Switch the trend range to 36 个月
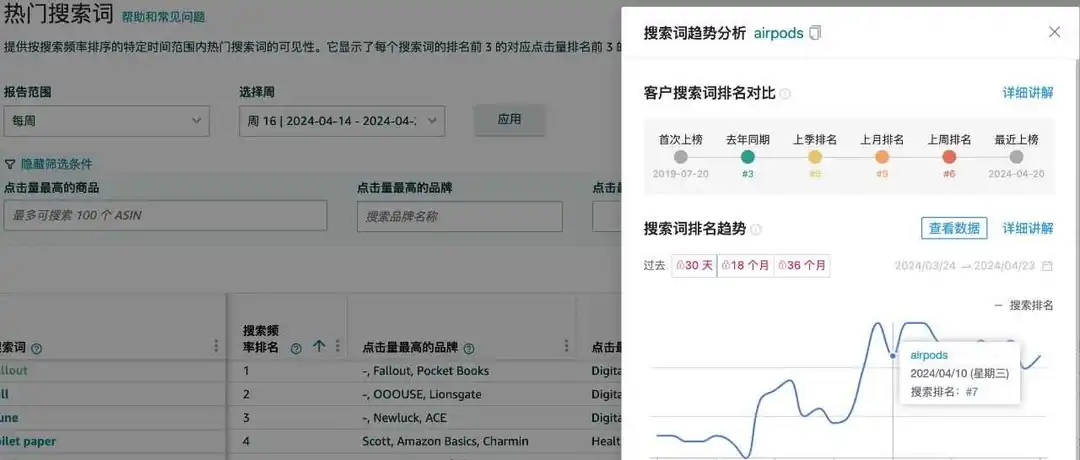Viewport: 1080px width, 460px height. (802, 266)
